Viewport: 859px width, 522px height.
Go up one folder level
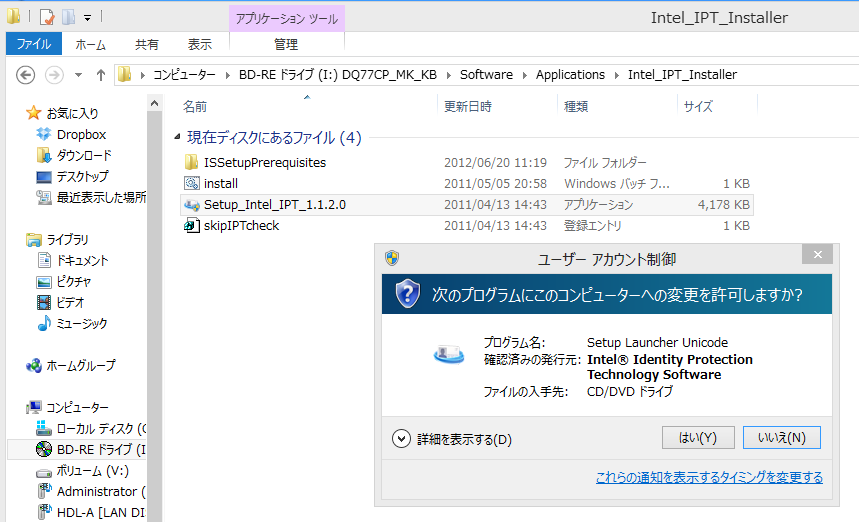(101, 75)
